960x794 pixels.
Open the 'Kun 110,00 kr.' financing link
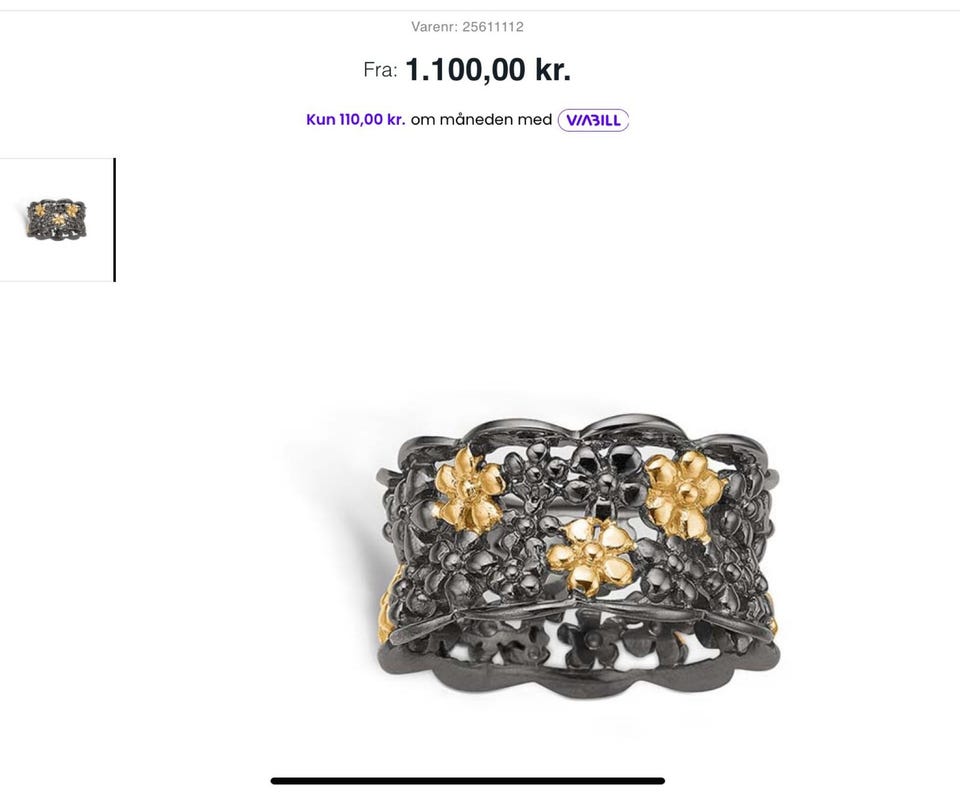click(x=355, y=119)
